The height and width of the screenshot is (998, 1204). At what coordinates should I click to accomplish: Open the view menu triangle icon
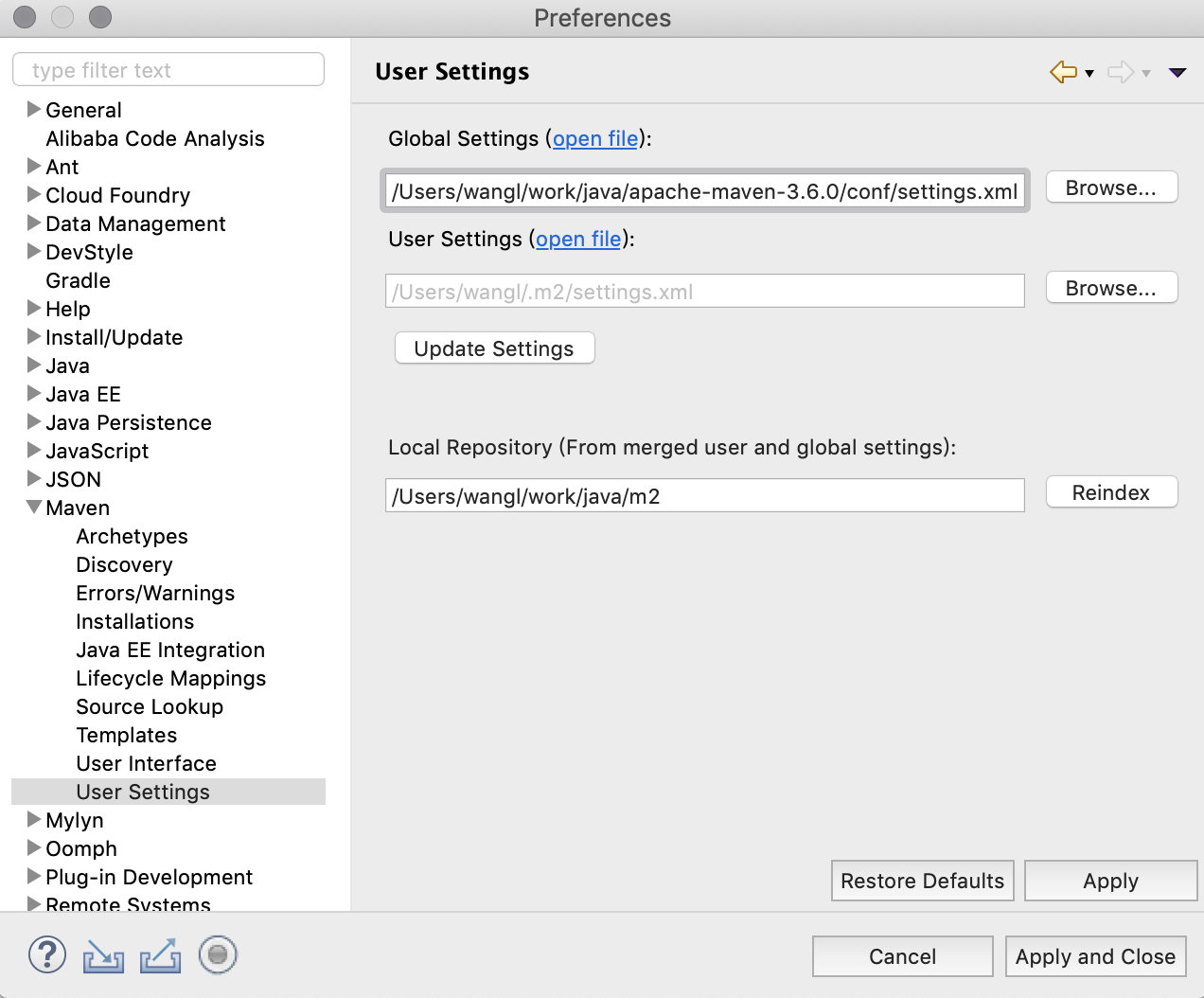[1177, 73]
